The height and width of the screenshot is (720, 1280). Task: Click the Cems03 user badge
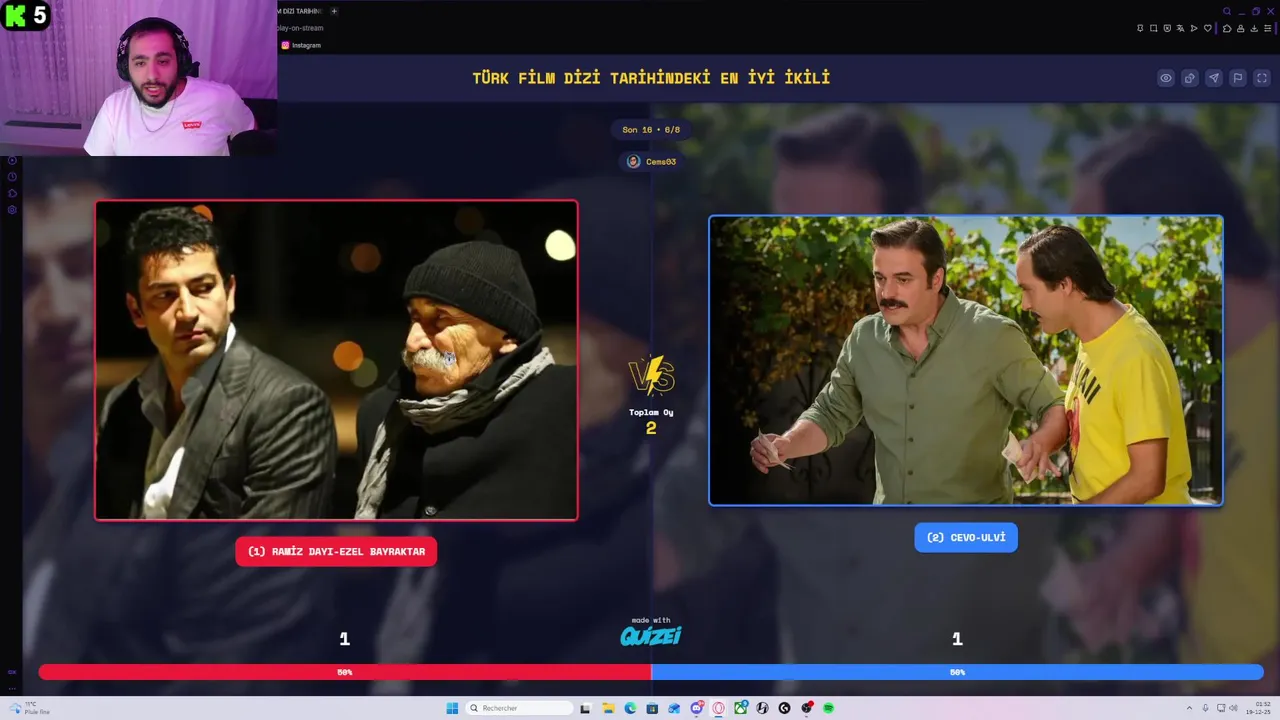coord(652,161)
